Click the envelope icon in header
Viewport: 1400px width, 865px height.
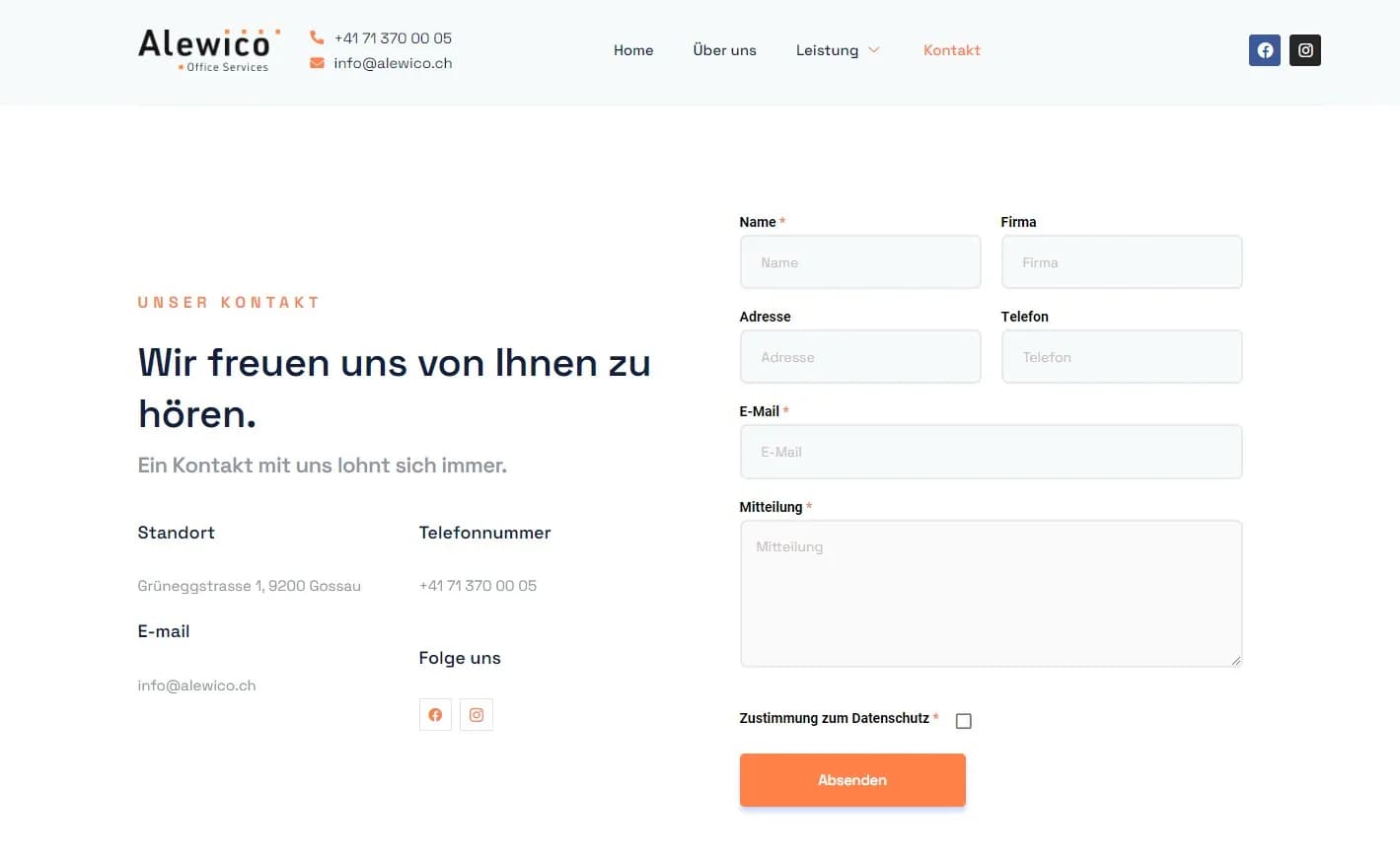[317, 63]
